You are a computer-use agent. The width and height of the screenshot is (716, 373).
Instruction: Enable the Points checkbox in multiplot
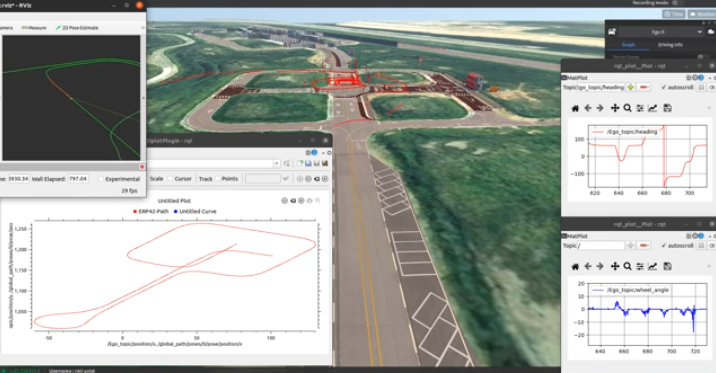point(217,179)
